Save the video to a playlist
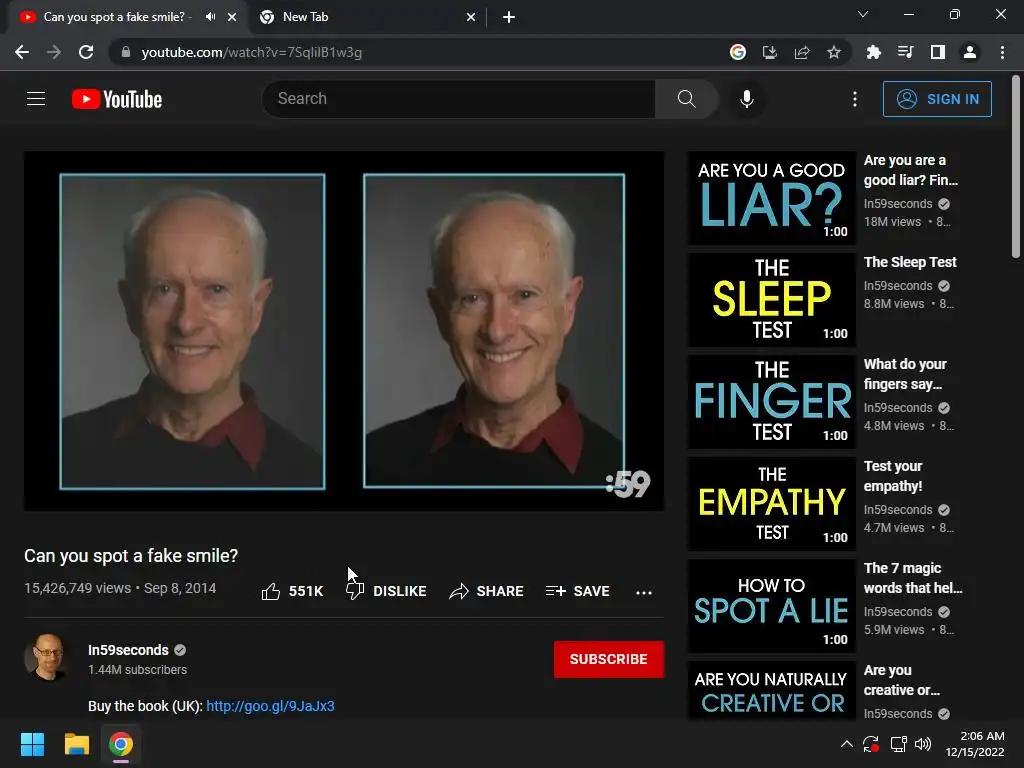This screenshot has width=1024, height=768. (x=578, y=591)
